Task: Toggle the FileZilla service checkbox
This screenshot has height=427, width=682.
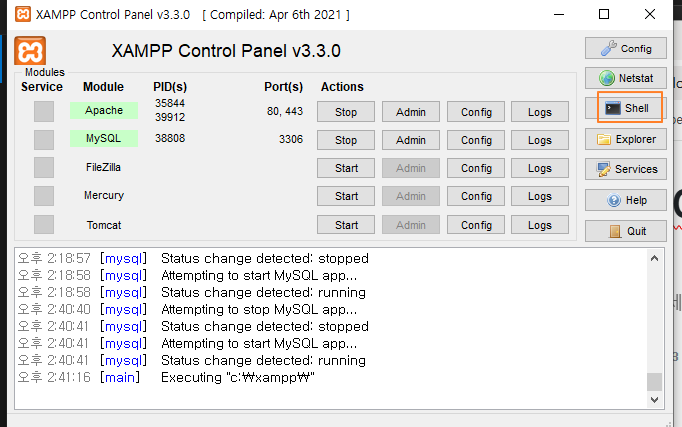Action: click(44, 167)
